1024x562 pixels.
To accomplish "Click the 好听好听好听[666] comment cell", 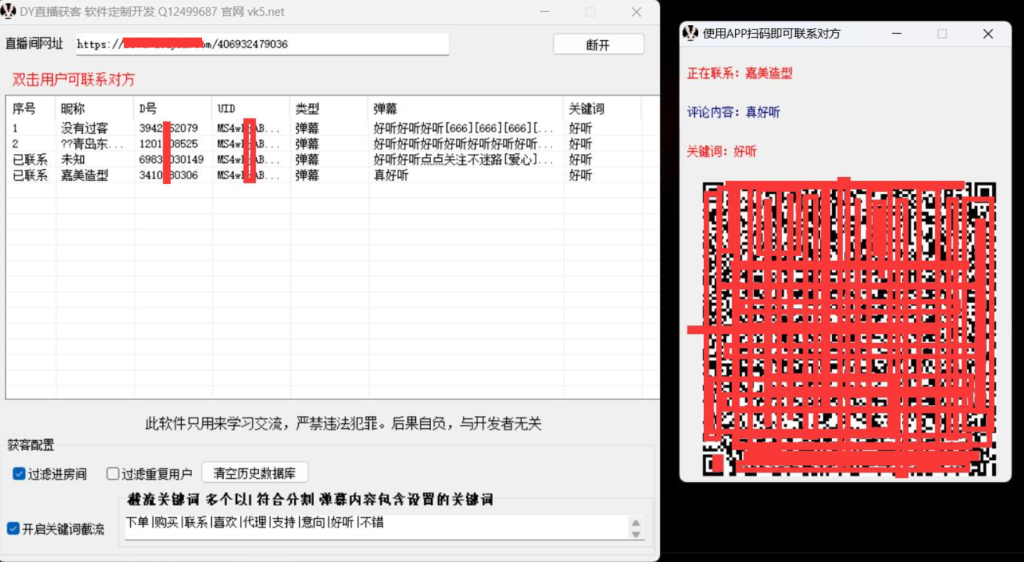I will pyautogui.click(x=464, y=128).
